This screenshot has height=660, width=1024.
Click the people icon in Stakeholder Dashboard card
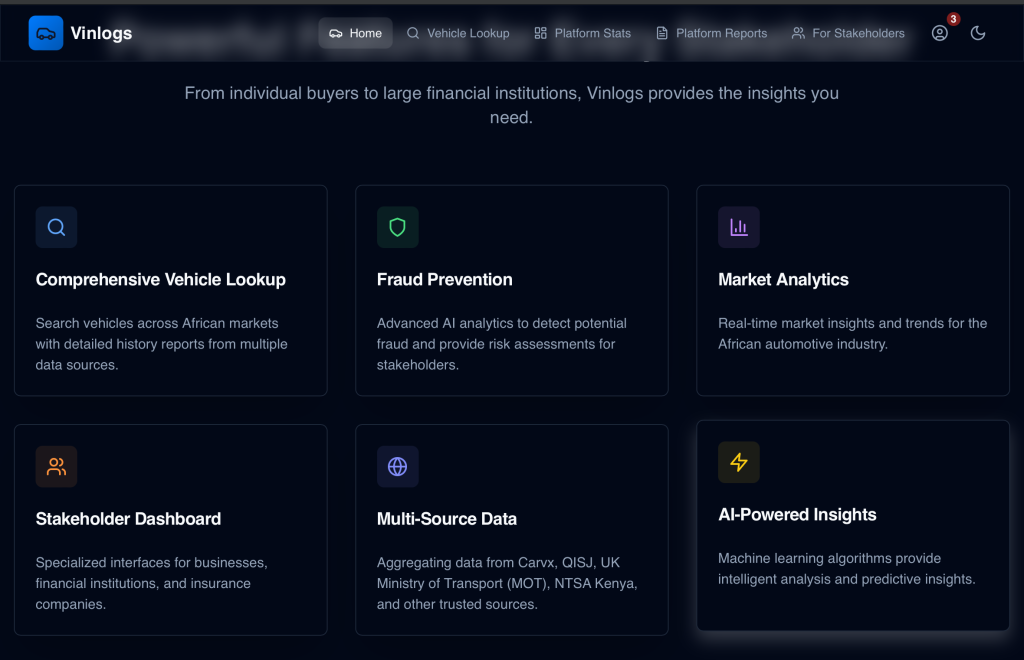click(x=56, y=466)
